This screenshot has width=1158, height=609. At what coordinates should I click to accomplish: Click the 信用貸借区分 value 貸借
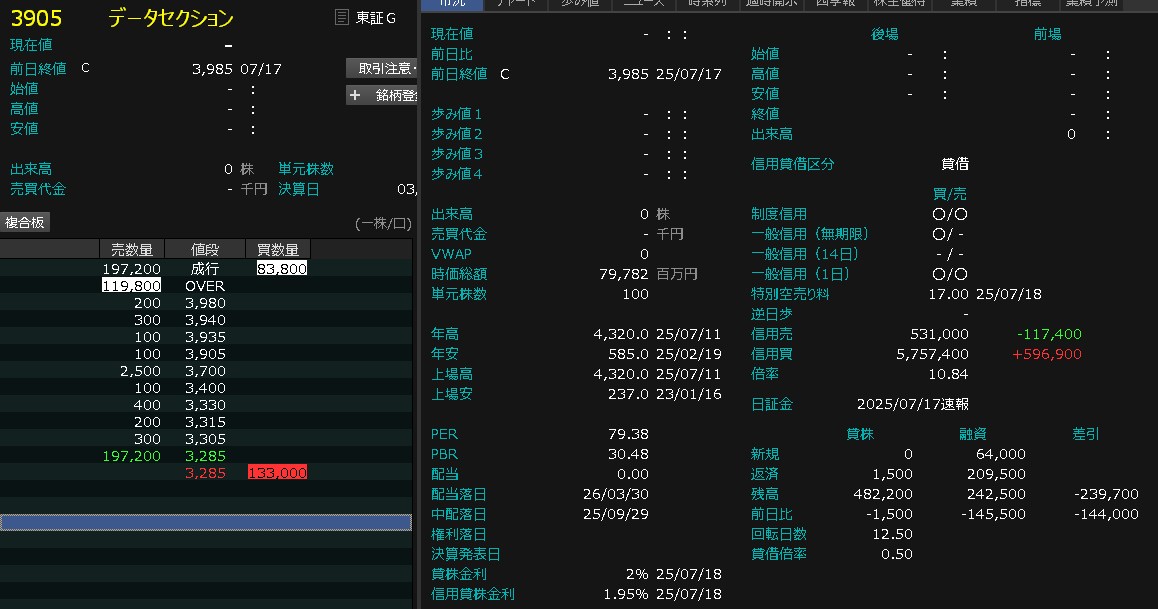click(955, 164)
